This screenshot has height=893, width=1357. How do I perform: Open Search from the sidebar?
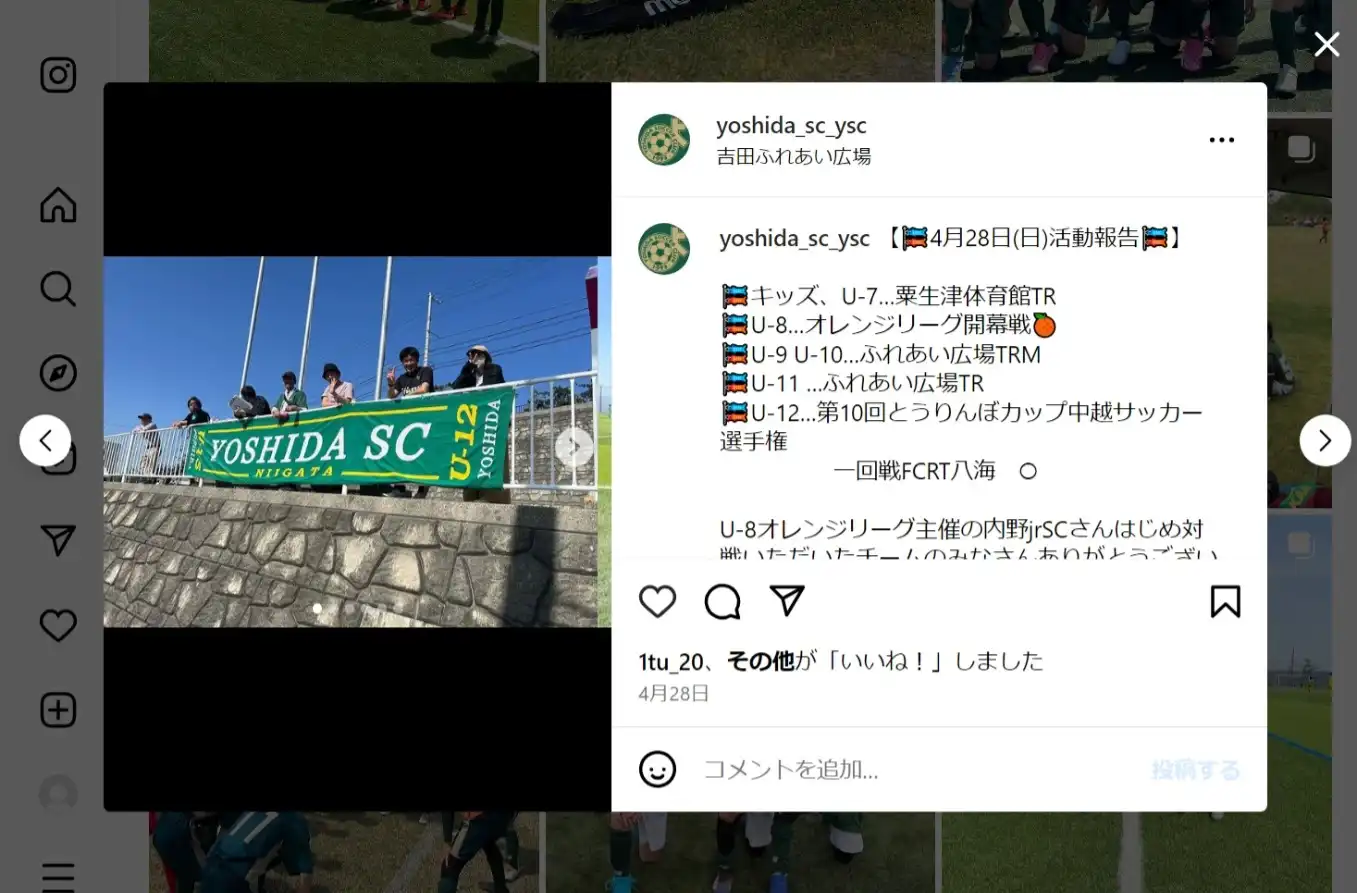pyautogui.click(x=58, y=289)
